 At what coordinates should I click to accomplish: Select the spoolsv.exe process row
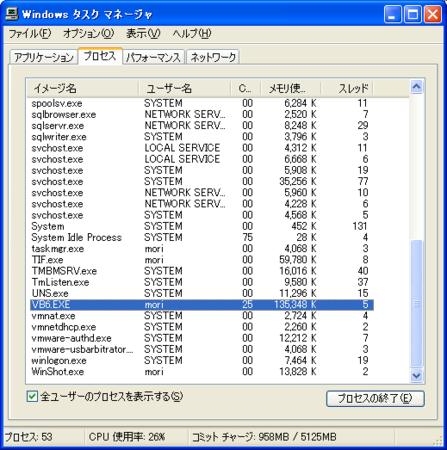[x=202, y=103]
